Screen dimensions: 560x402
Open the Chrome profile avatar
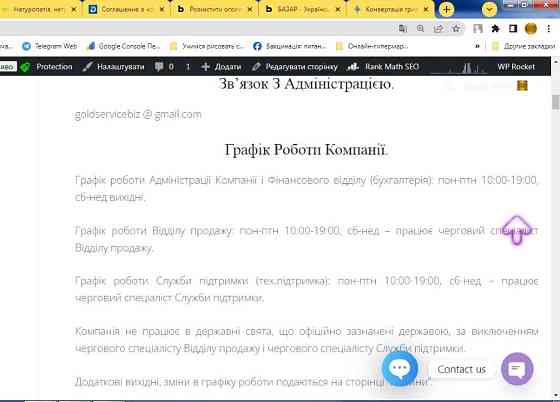pos(531,29)
